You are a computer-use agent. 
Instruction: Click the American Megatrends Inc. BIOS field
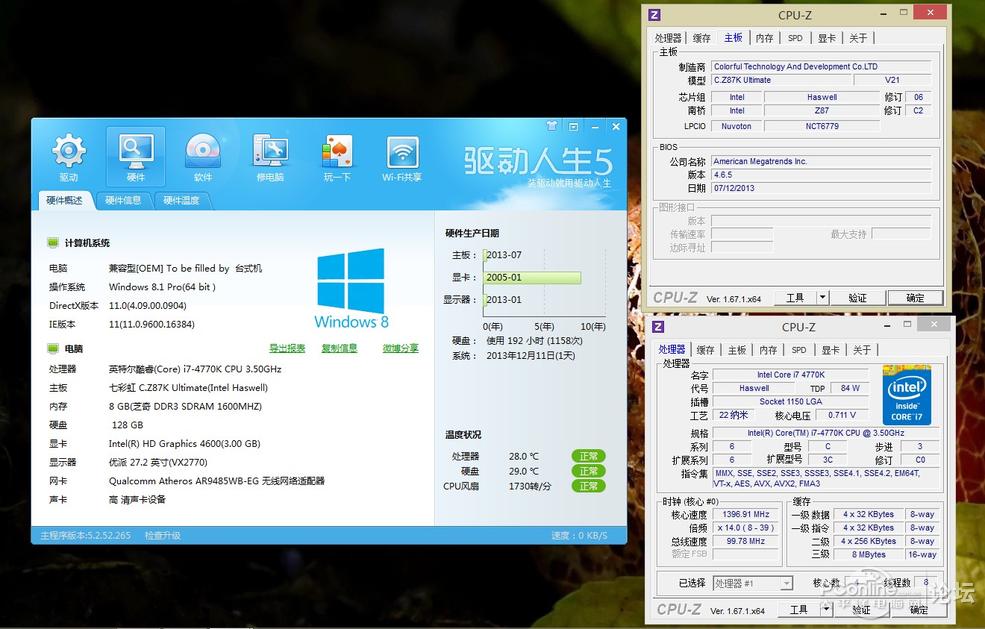click(821, 161)
